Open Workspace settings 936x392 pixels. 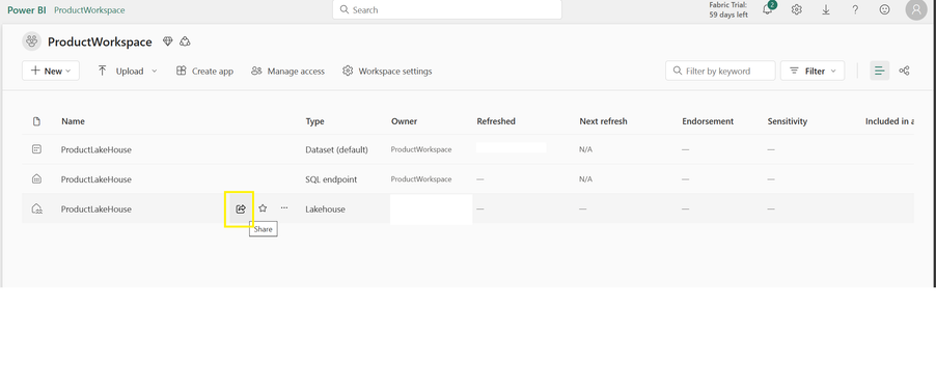coord(387,70)
